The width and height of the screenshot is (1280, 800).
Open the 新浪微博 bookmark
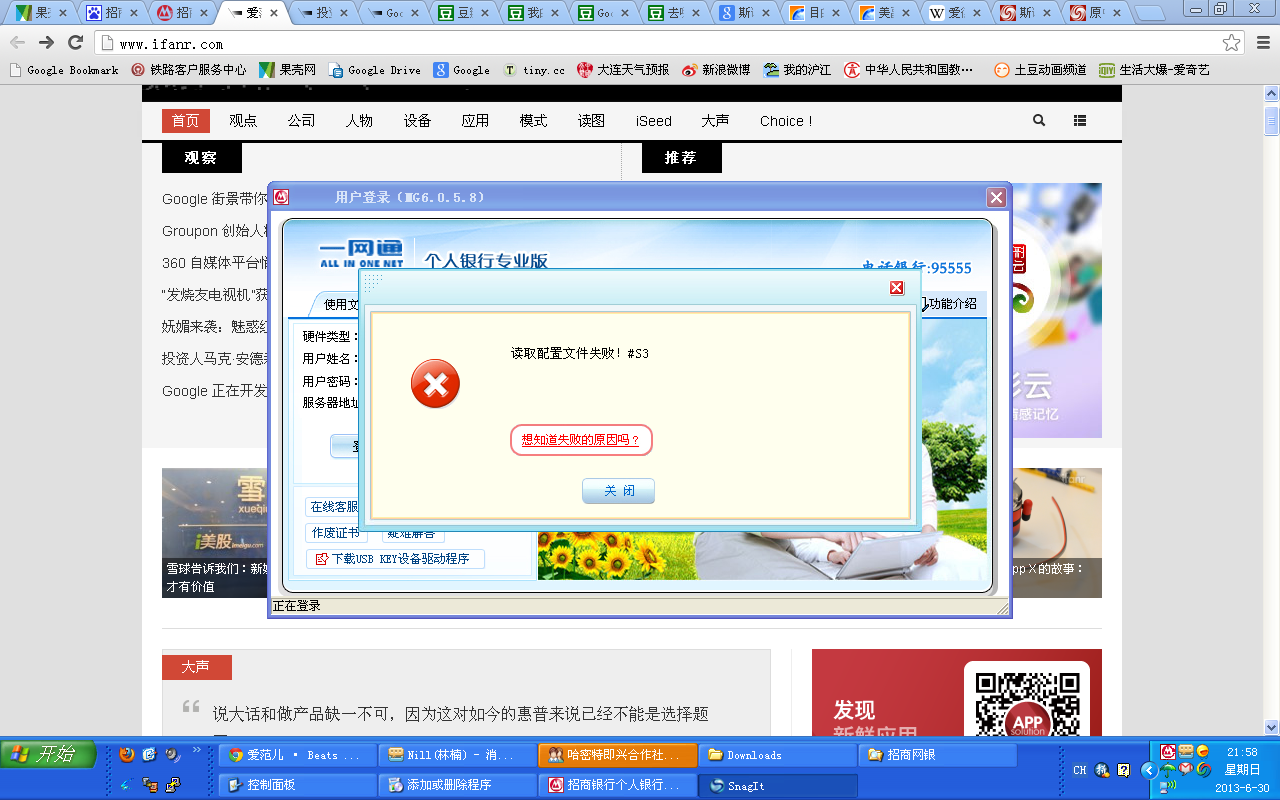click(716, 70)
